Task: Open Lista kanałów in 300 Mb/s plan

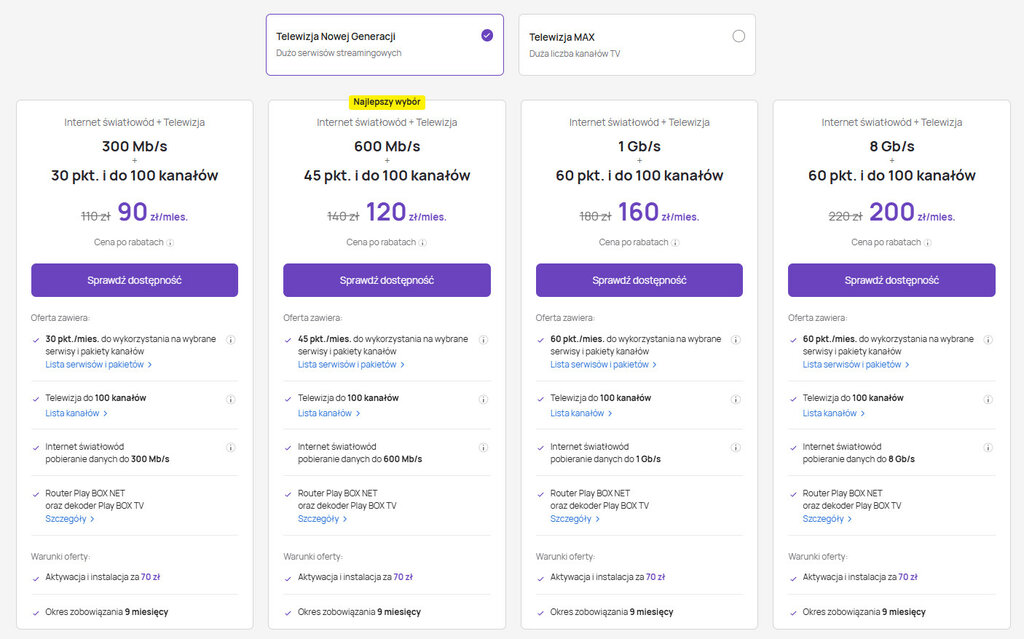Action: [76, 413]
